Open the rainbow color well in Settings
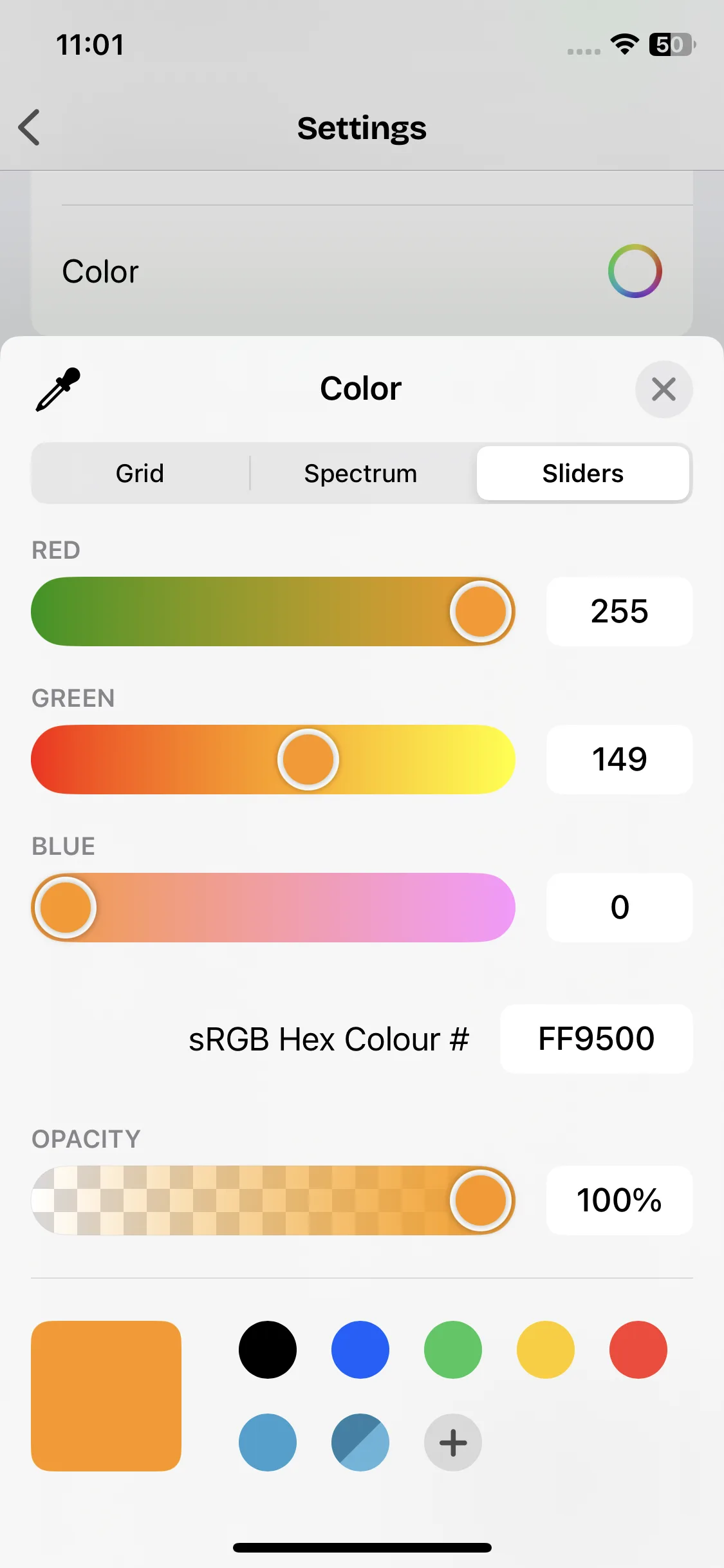 [635, 271]
